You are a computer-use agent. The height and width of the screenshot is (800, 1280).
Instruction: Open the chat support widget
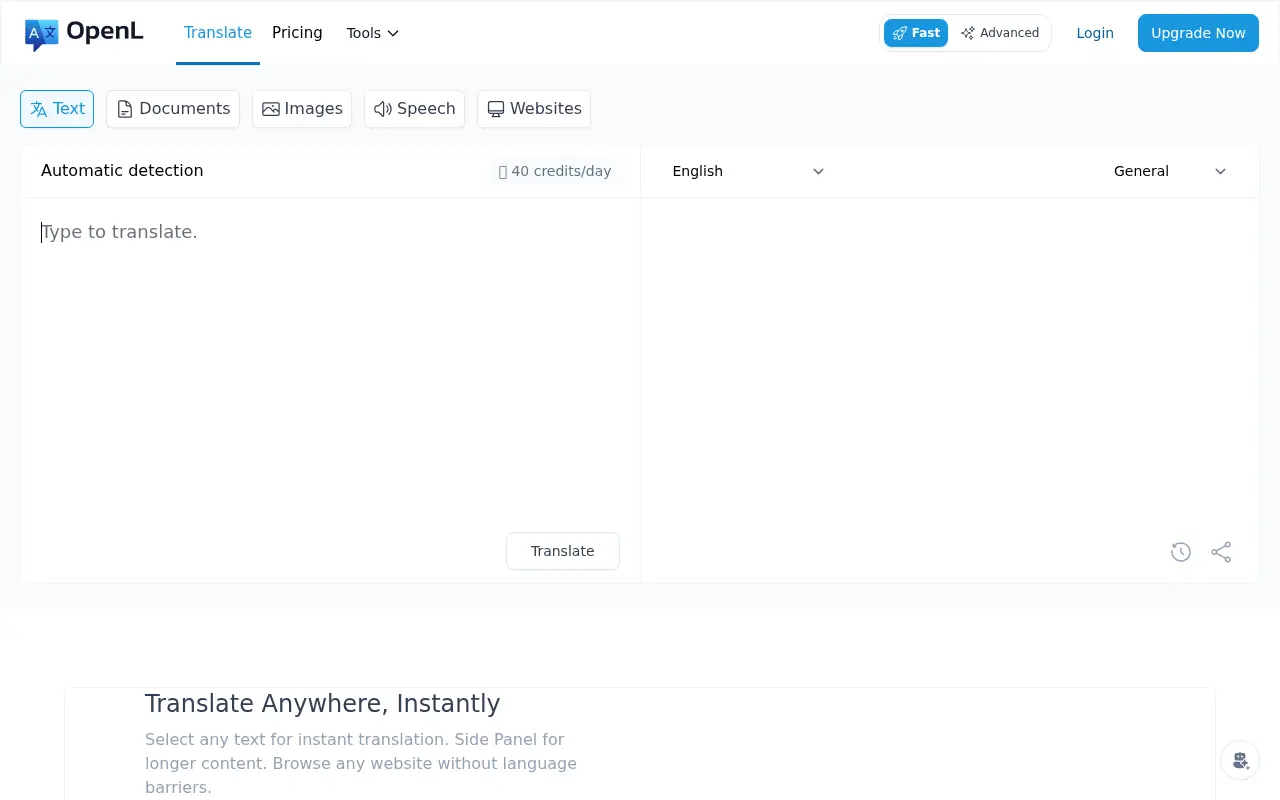click(1240, 760)
